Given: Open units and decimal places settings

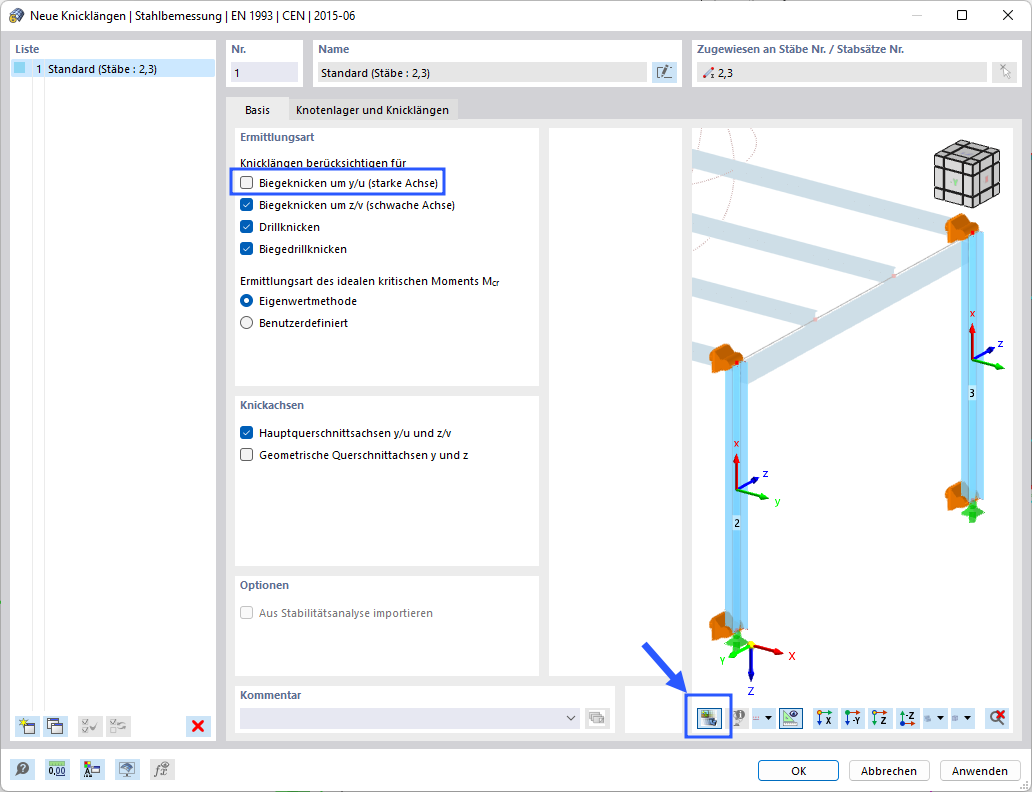Looking at the screenshot, I should coord(57,769).
